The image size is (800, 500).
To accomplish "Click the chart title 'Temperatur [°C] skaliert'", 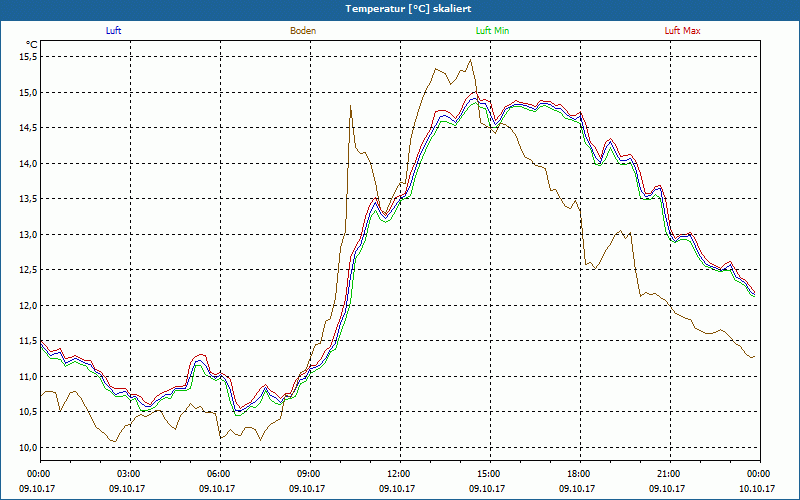I will coord(408,9).
